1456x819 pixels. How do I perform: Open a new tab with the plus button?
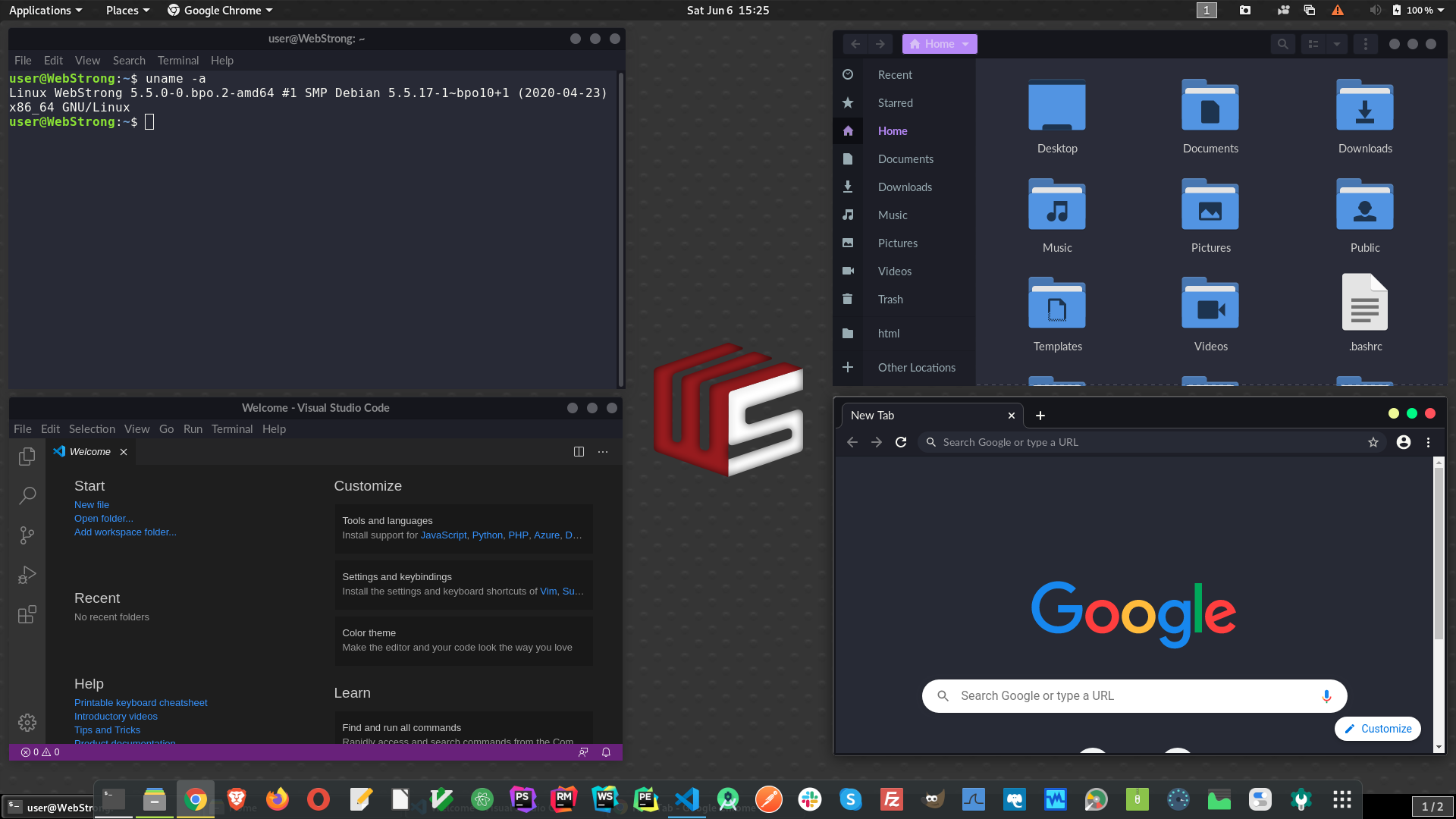pos(1040,416)
